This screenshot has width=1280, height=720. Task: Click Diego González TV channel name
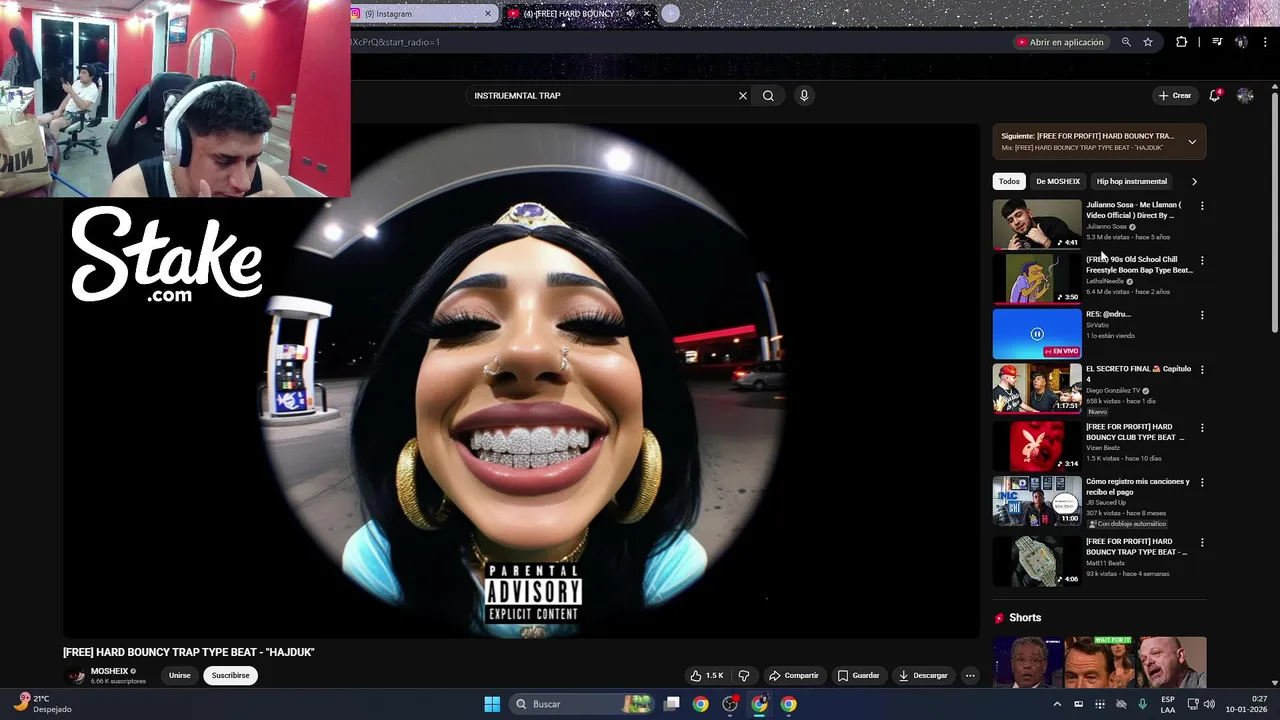tap(1113, 391)
